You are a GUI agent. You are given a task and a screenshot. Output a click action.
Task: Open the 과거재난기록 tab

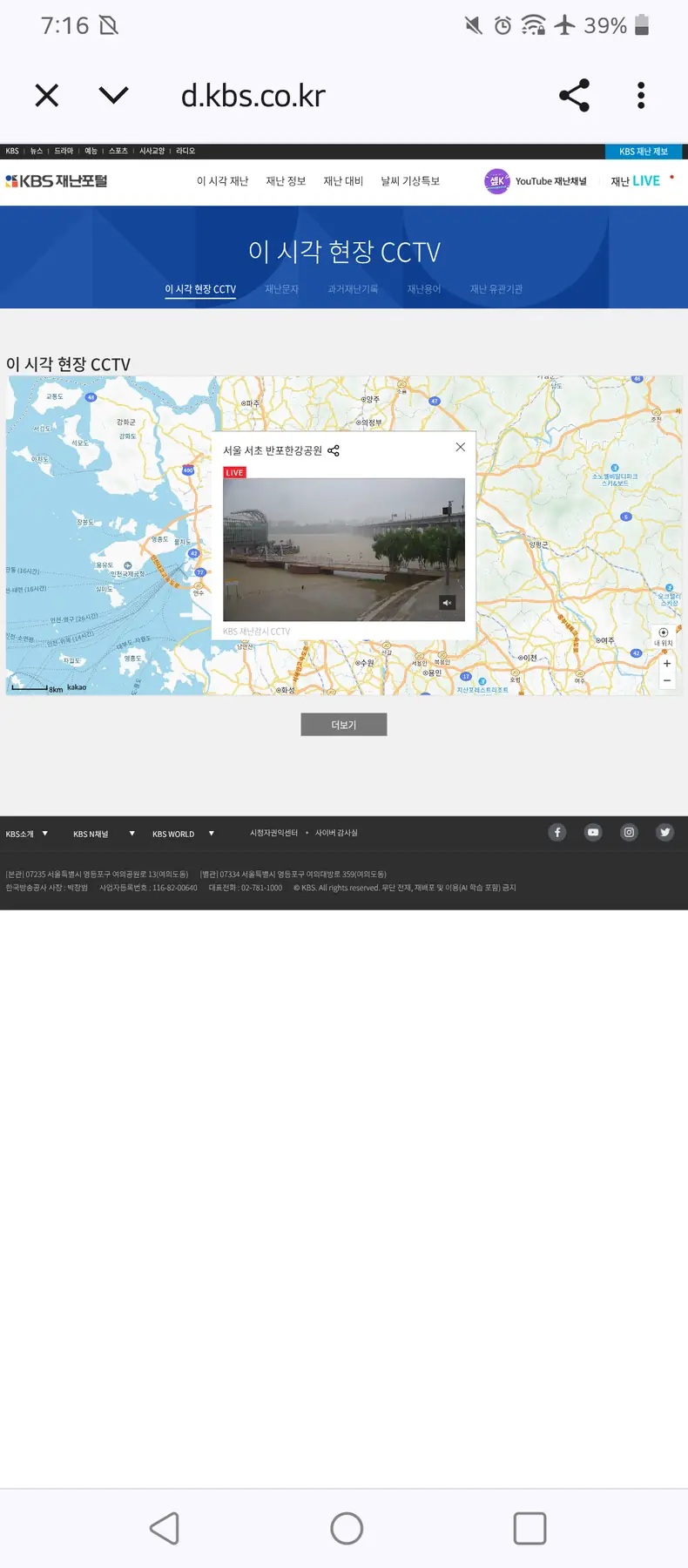pos(353,289)
